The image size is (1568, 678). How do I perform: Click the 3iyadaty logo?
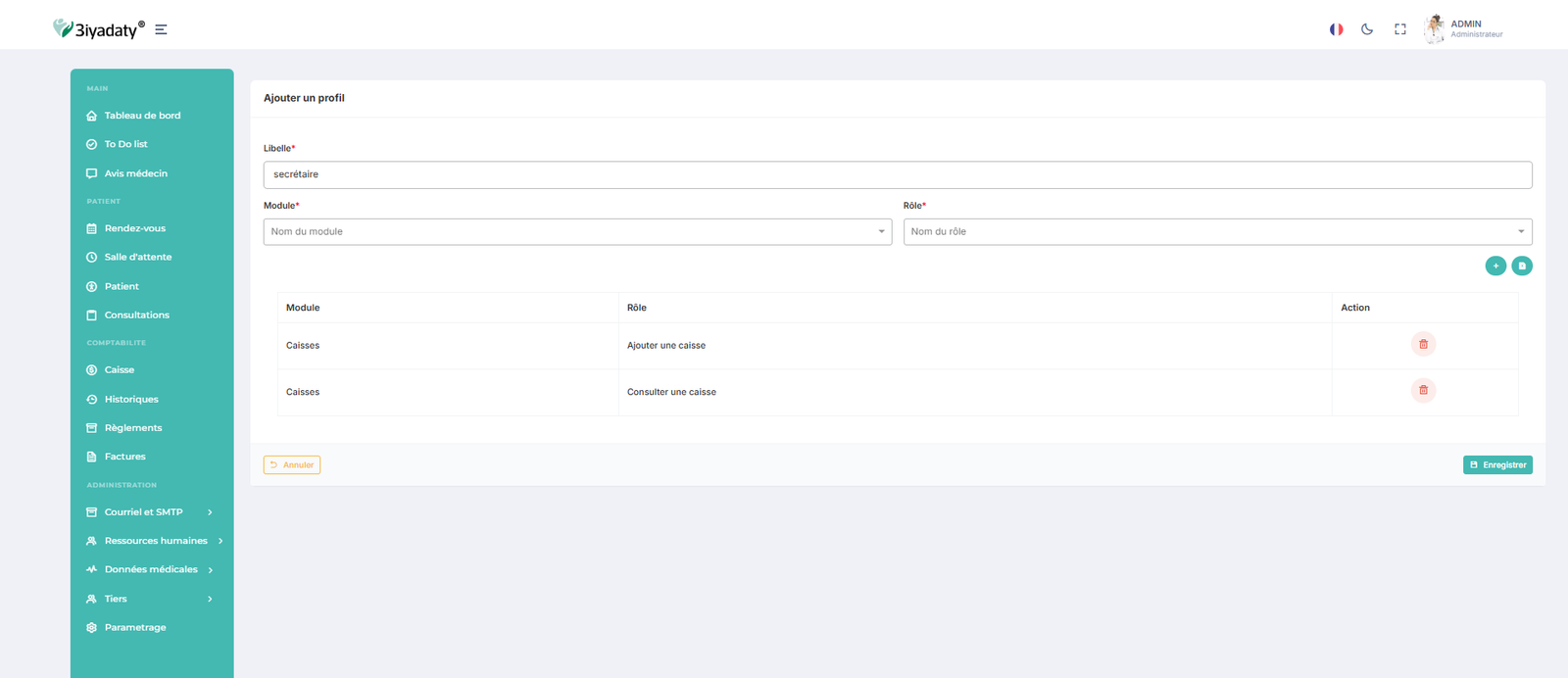(x=99, y=29)
